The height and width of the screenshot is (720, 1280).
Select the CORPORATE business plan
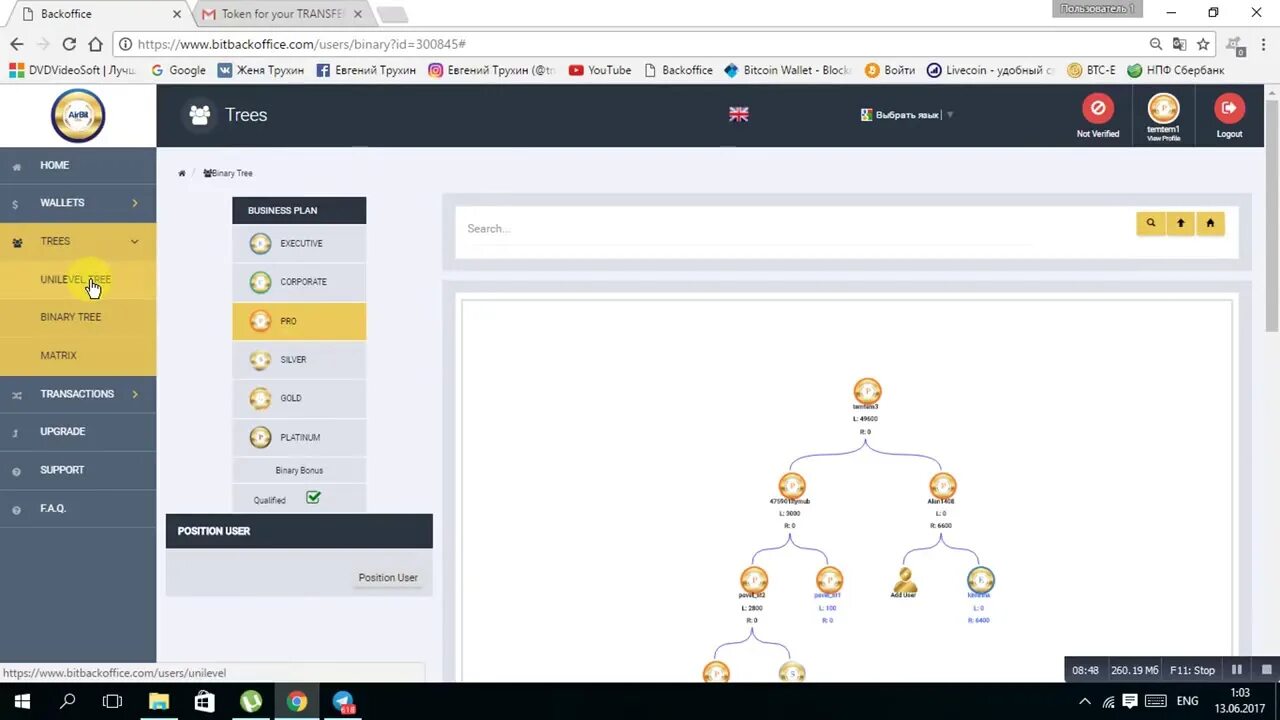click(x=299, y=282)
